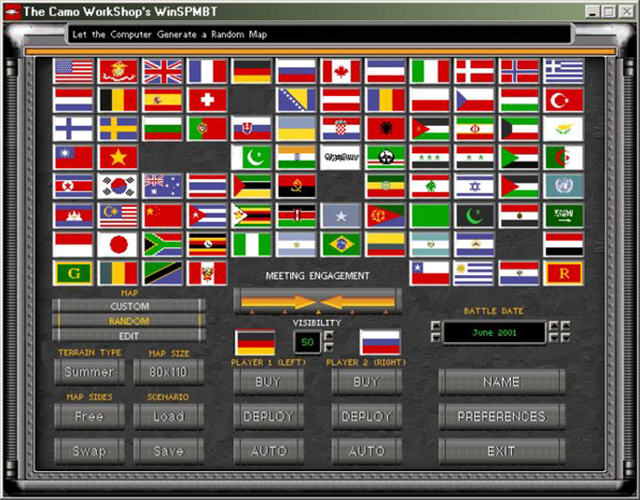Click the down arrow left of battle date
The width and height of the screenshot is (640, 500).
(x=436, y=338)
